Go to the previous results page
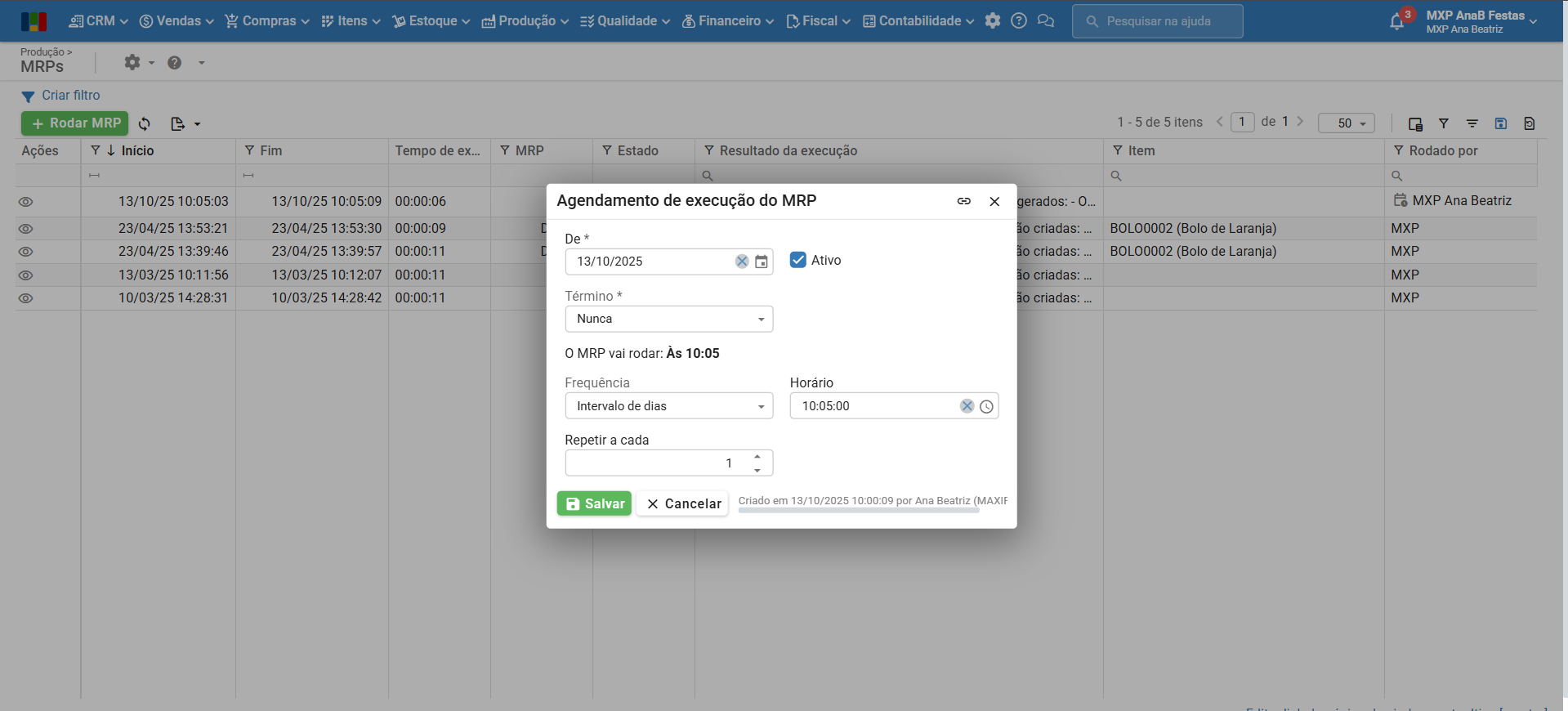 point(1220,122)
